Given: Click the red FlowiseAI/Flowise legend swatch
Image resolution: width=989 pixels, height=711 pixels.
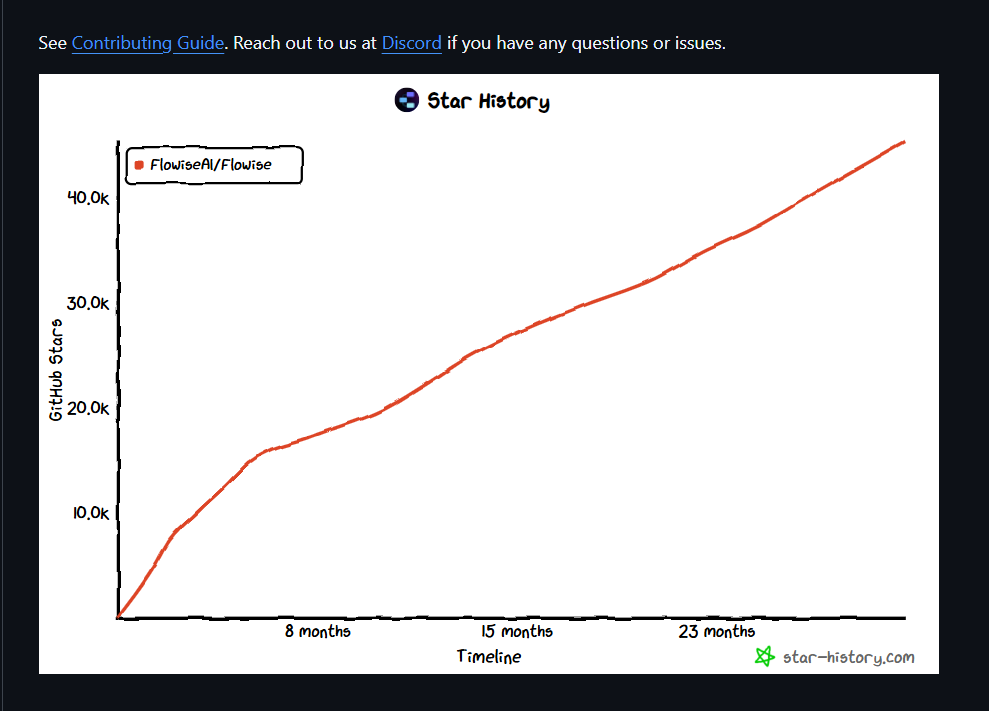Looking at the screenshot, I should [x=139, y=165].
